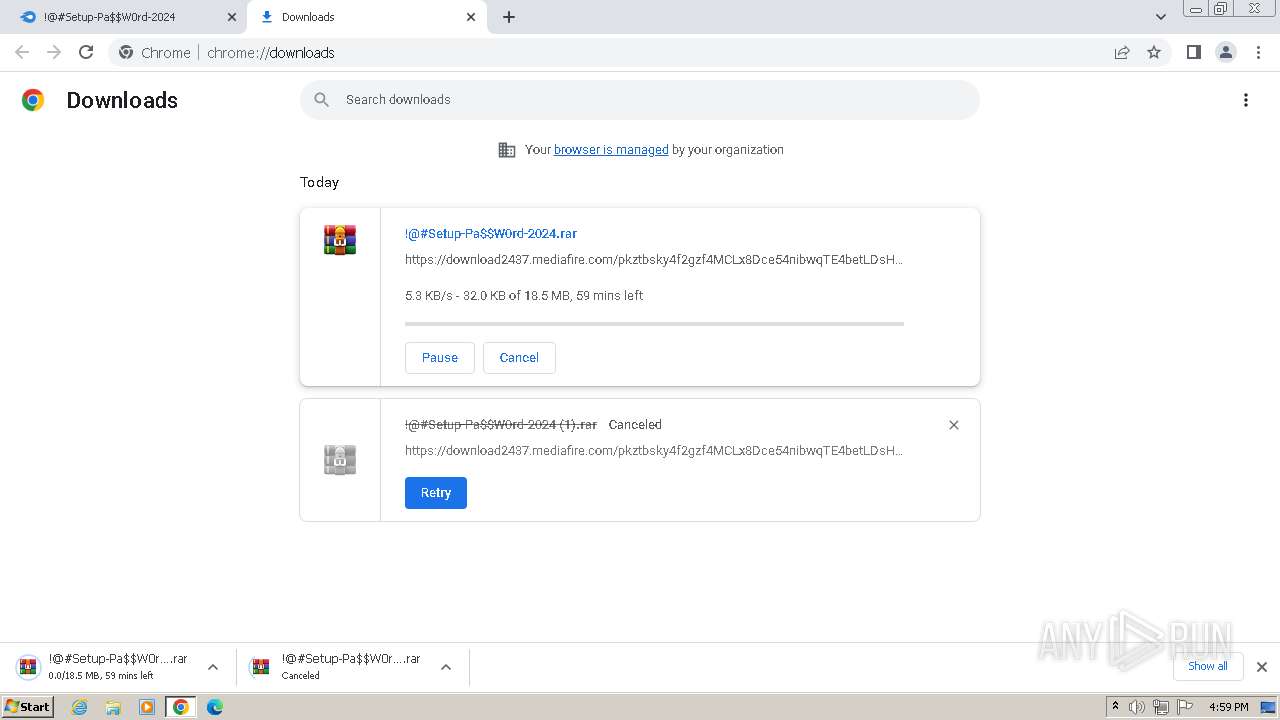Close the Downloads tab

pyautogui.click(x=471, y=17)
